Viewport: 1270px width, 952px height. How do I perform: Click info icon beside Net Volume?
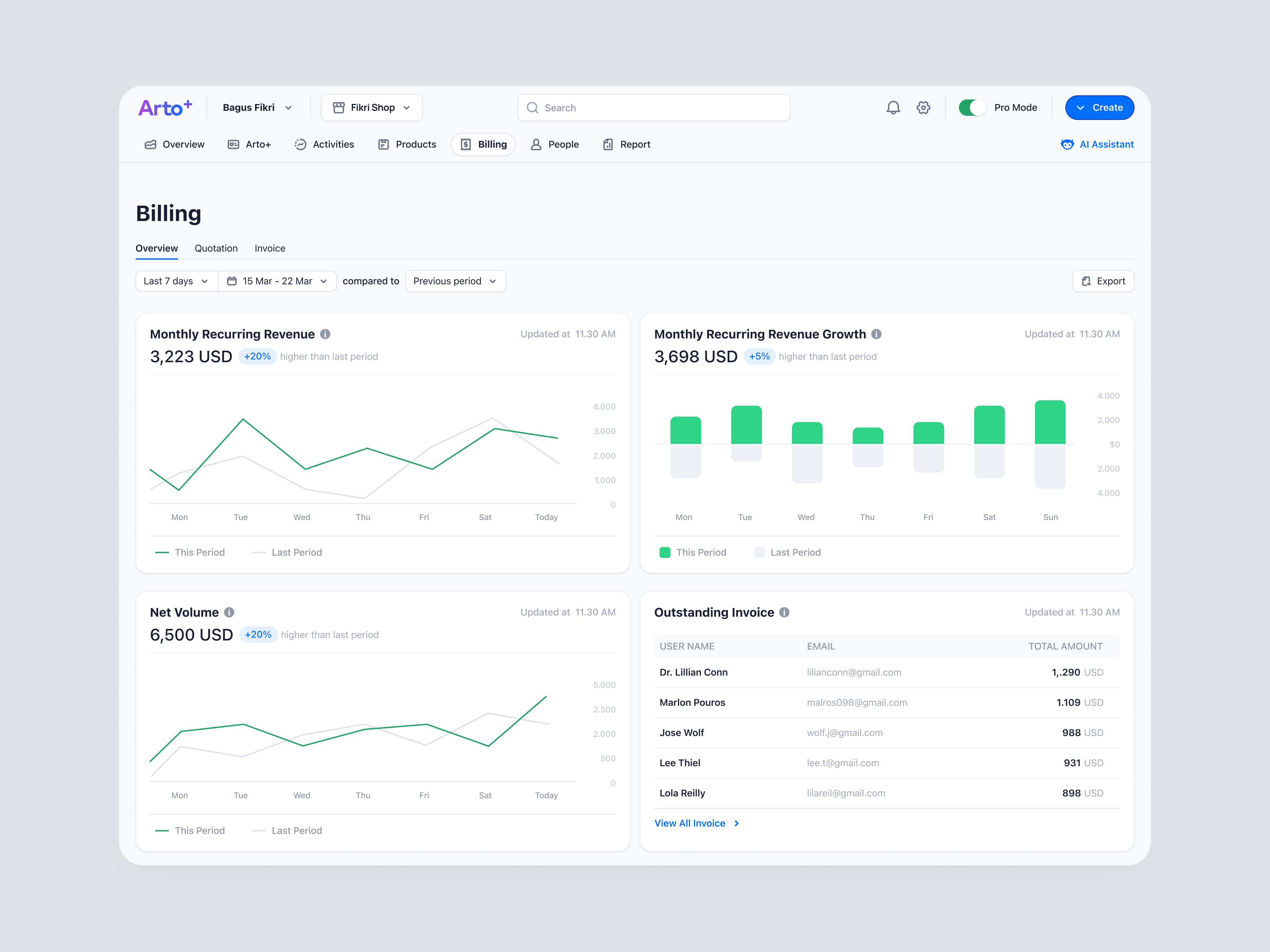click(229, 612)
